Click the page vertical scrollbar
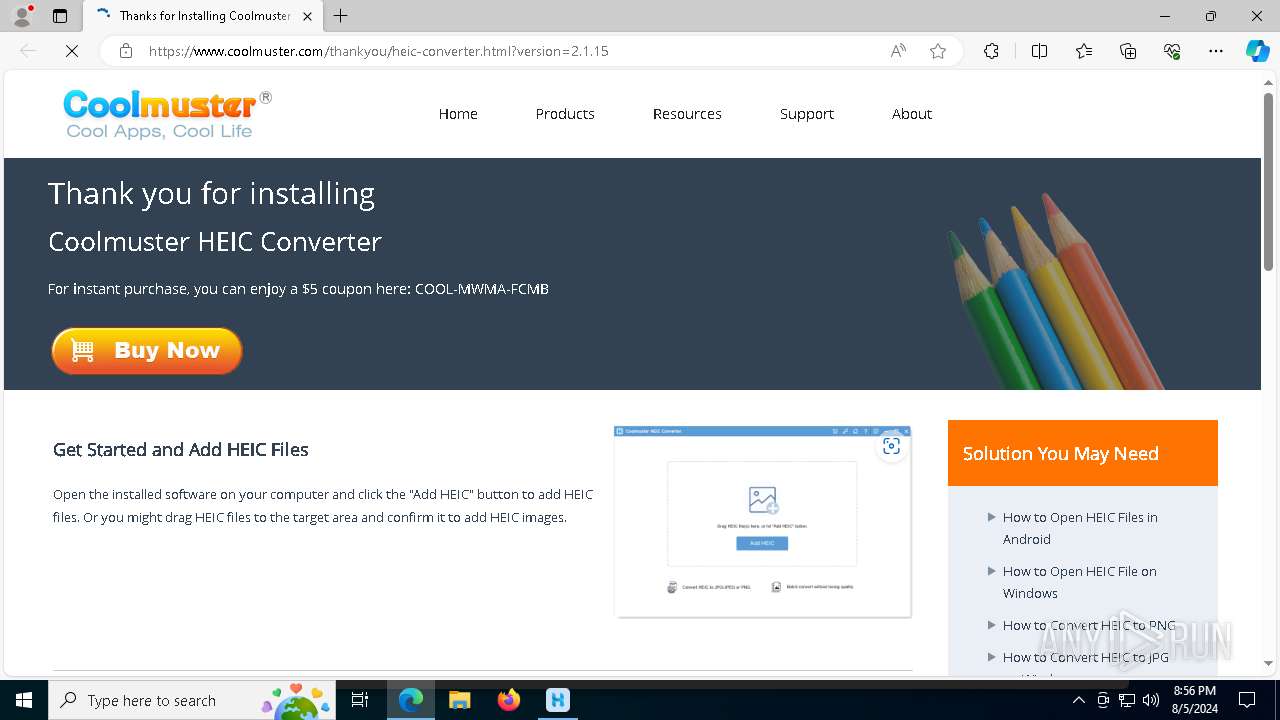Screen dimensions: 1280x720 coord(1268,180)
